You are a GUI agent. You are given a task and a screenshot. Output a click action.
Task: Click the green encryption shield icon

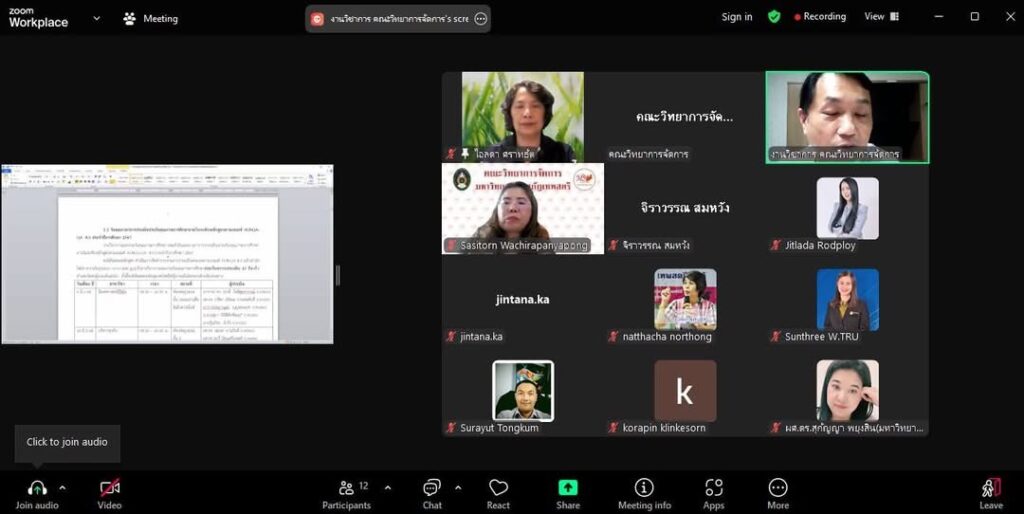pos(774,17)
